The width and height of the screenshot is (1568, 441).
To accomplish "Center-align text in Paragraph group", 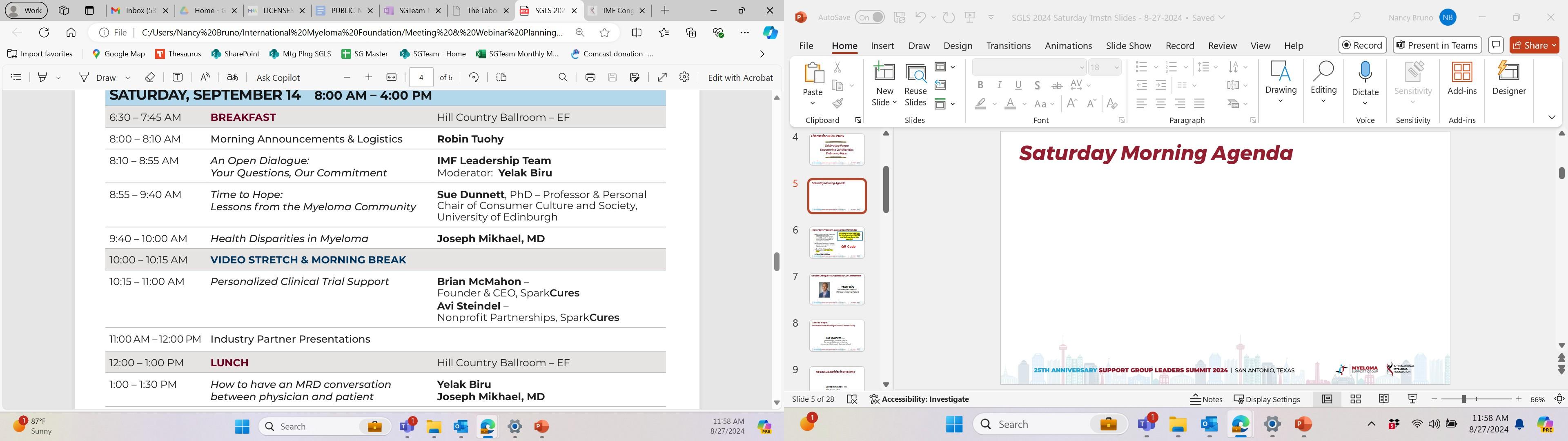I will click(x=1161, y=104).
